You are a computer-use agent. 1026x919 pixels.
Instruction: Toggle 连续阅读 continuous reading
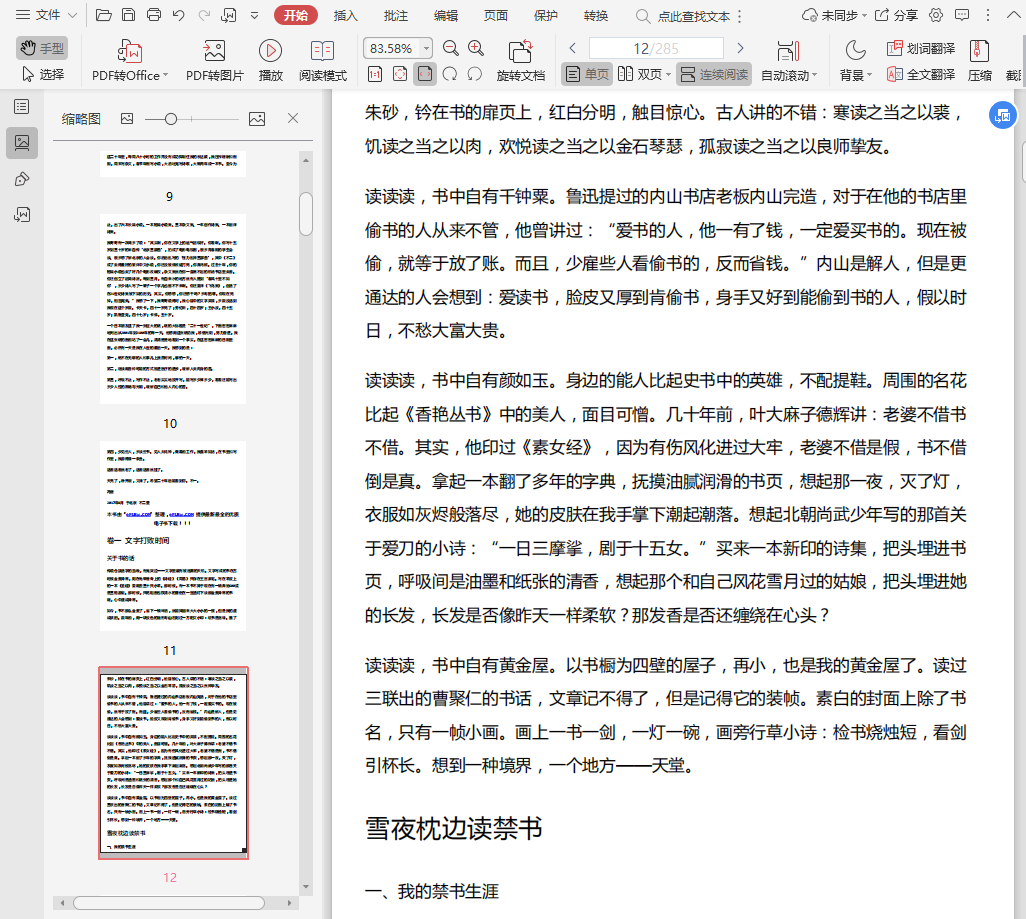click(714, 74)
